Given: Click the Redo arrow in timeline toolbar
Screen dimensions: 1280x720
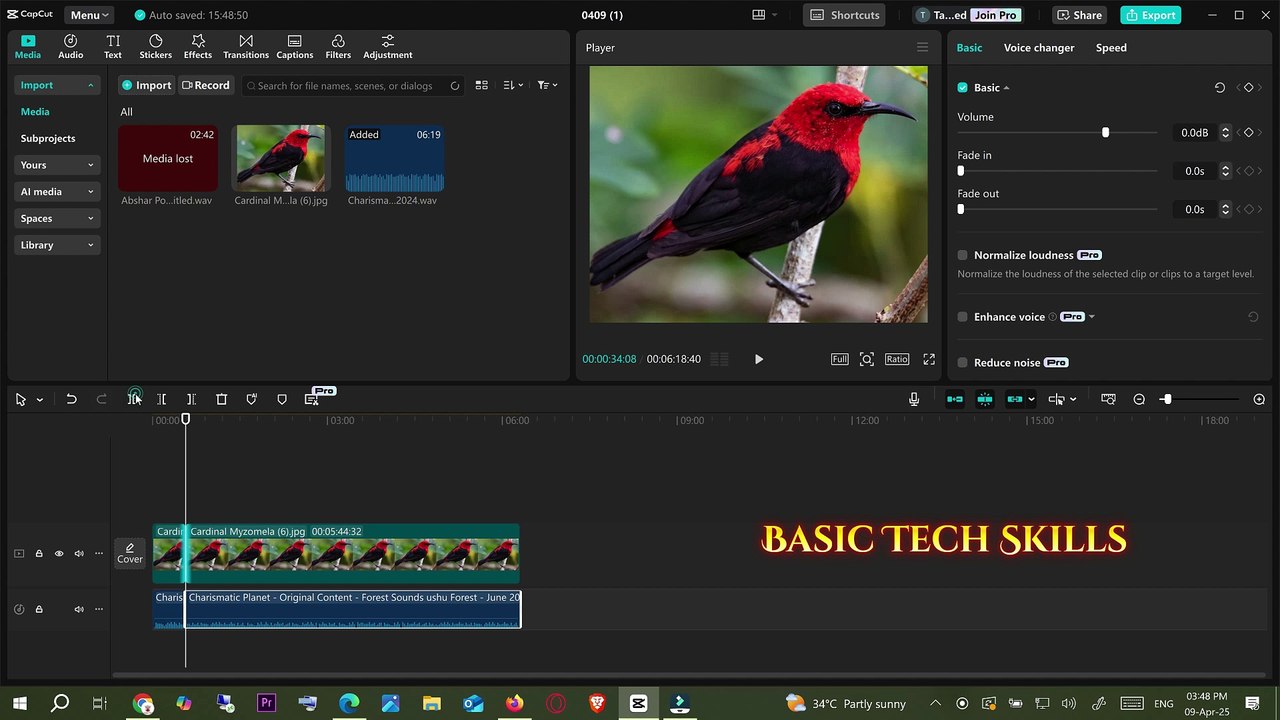Looking at the screenshot, I should click(x=101, y=399).
